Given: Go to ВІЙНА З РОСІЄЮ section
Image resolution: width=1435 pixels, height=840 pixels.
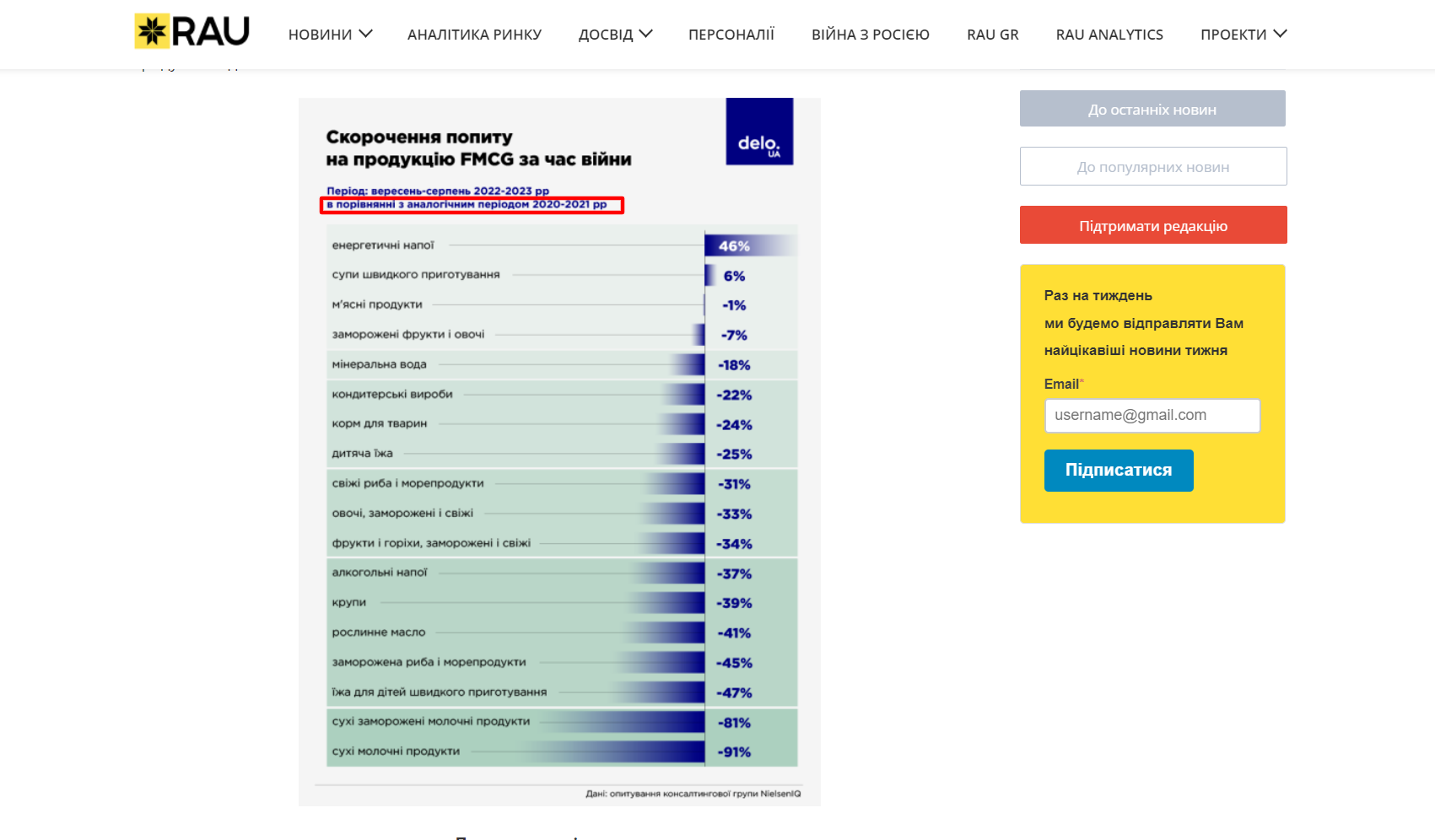Looking at the screenshot, I should [x=870, y=35].
